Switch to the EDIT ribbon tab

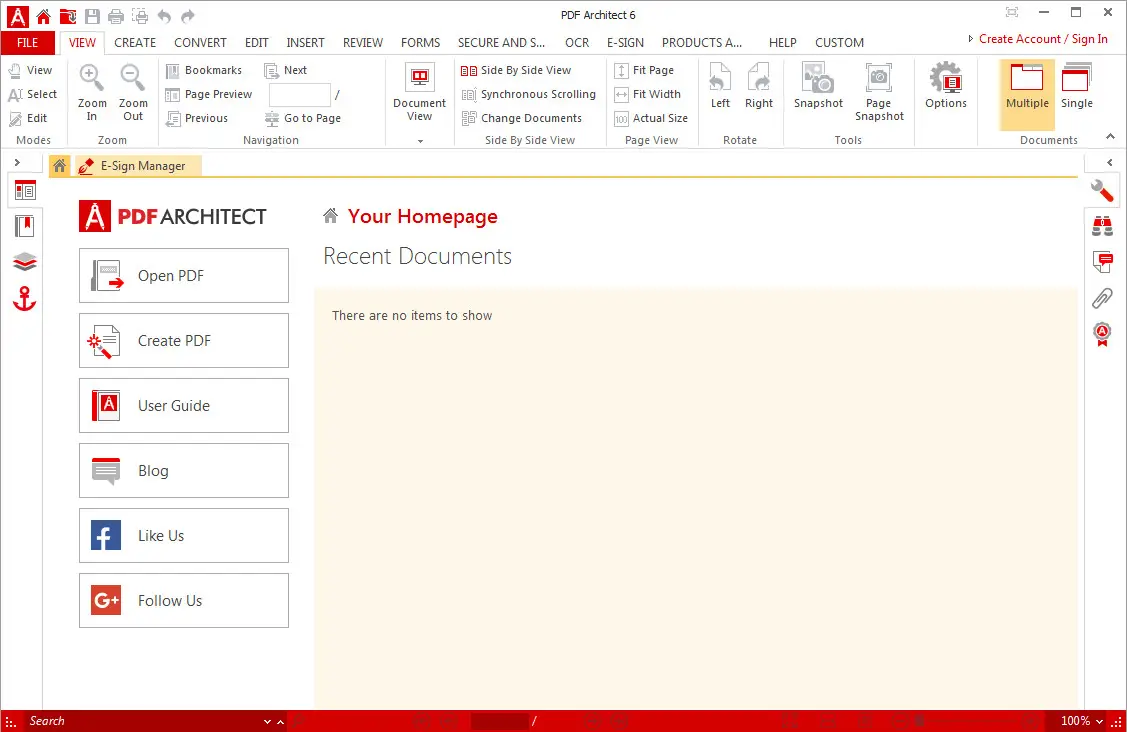(257, 42)
